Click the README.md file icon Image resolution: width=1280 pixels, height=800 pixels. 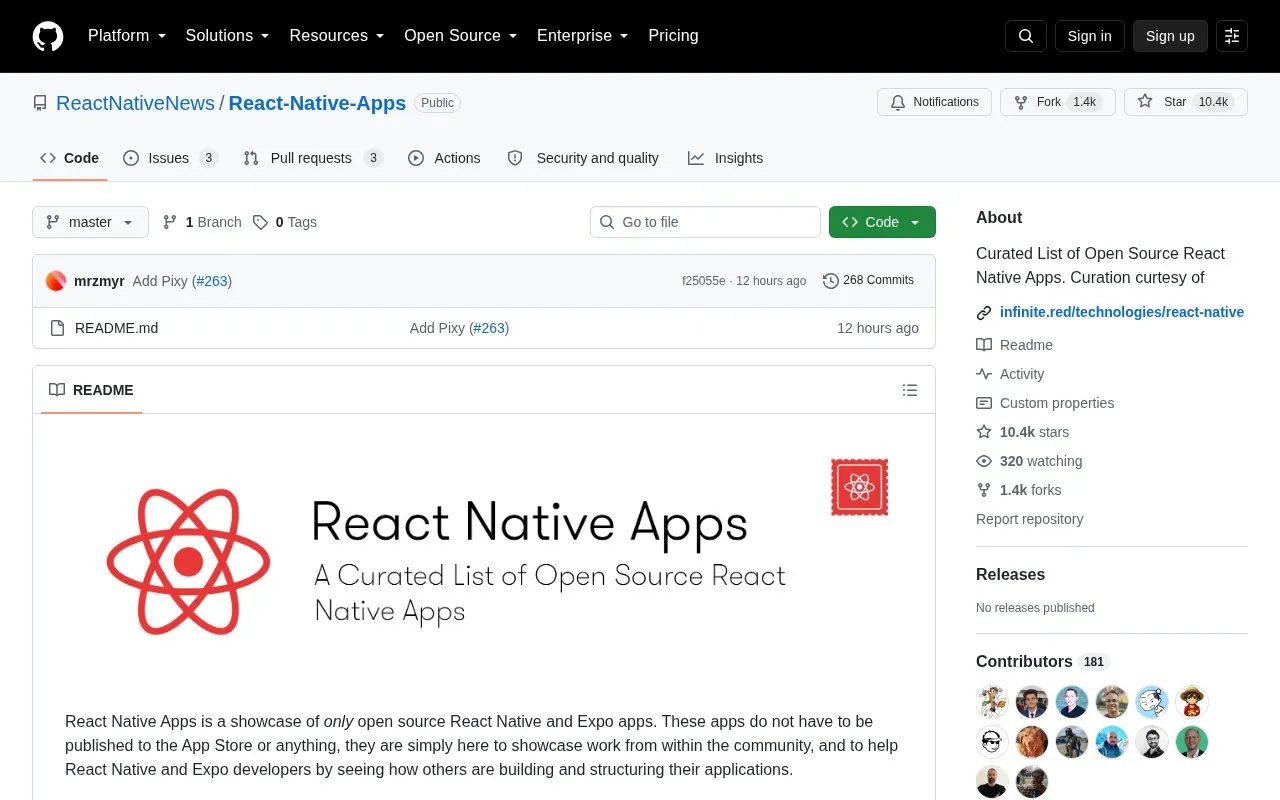coord(57,328)
